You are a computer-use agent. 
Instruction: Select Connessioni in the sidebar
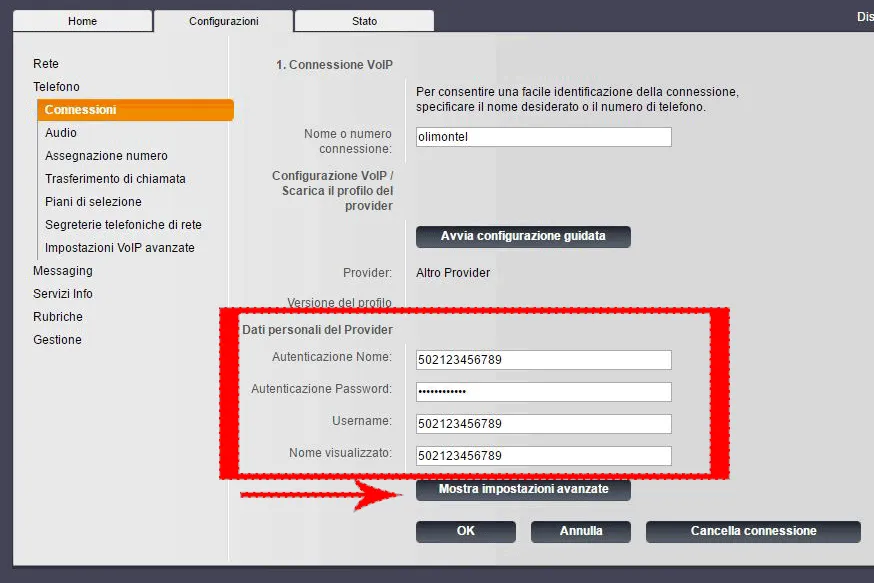pyautogui.click(x=80, y=110)
